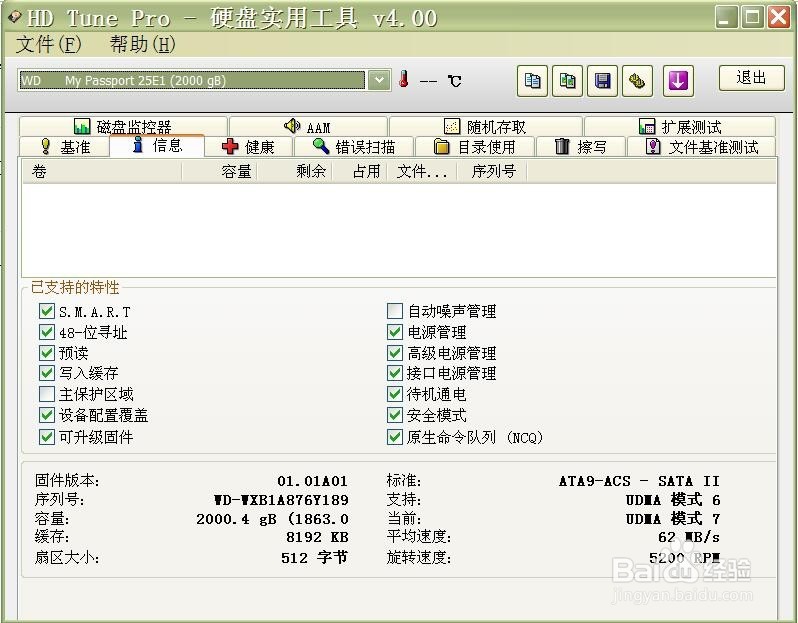The height and width of the screenshot is (623, 798).
Task: Close the HD Tune Pro window
Action: pyautogui.click(x=779, y=18)
